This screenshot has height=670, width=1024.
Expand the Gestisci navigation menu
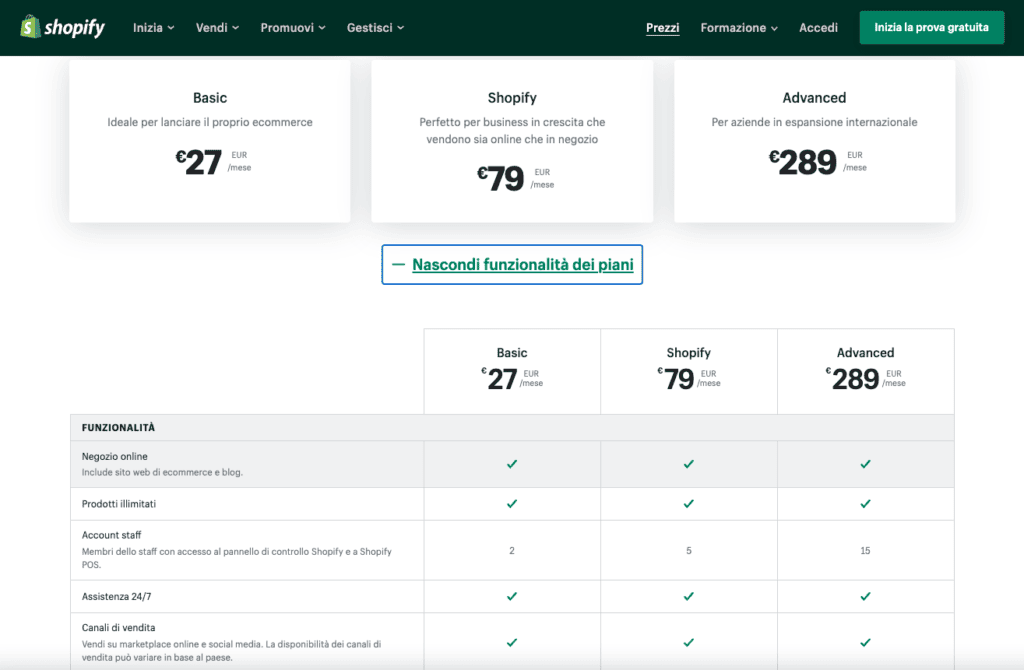[x=376, y=27]
